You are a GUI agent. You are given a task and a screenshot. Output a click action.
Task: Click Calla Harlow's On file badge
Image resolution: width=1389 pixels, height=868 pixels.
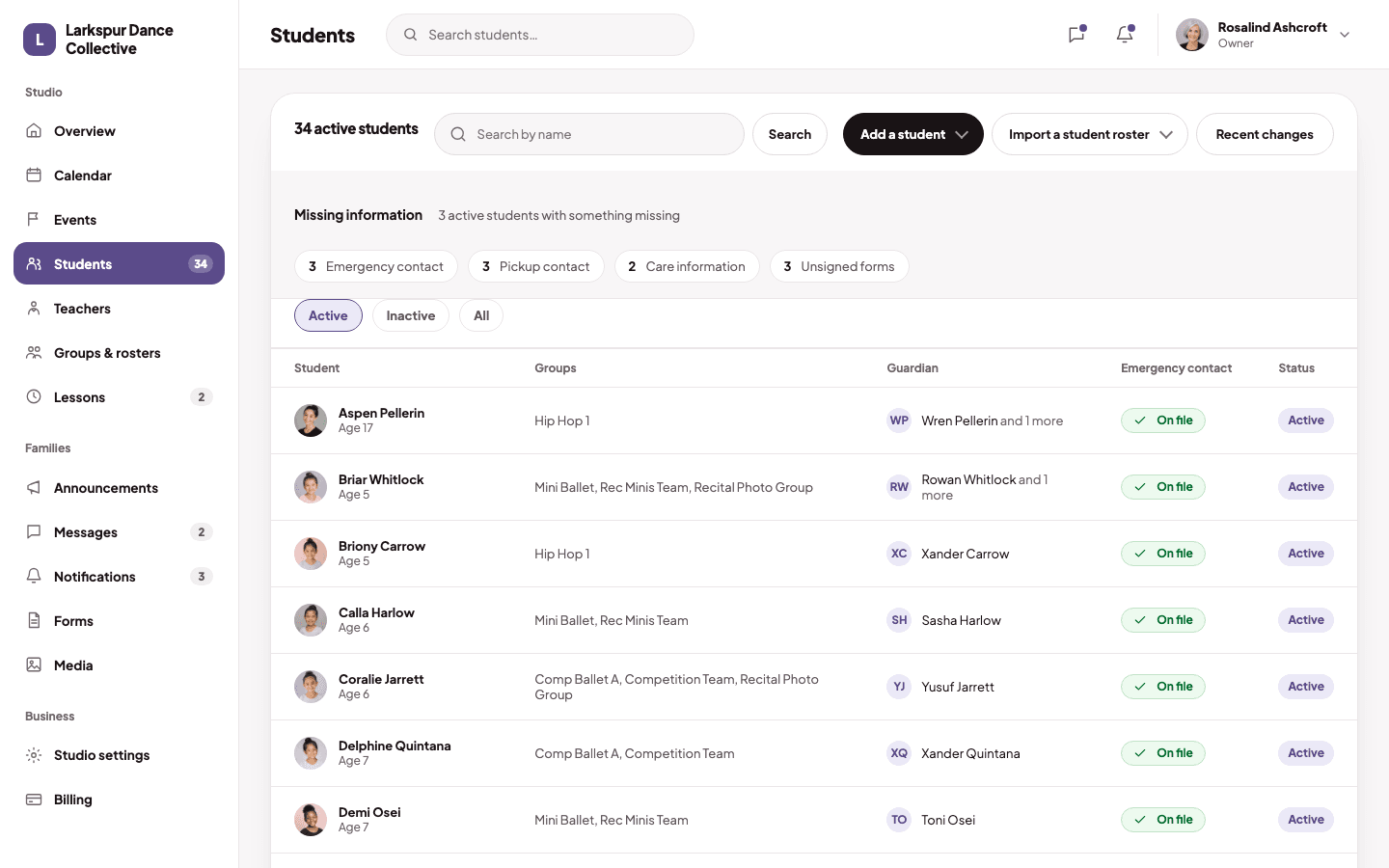1163,620
